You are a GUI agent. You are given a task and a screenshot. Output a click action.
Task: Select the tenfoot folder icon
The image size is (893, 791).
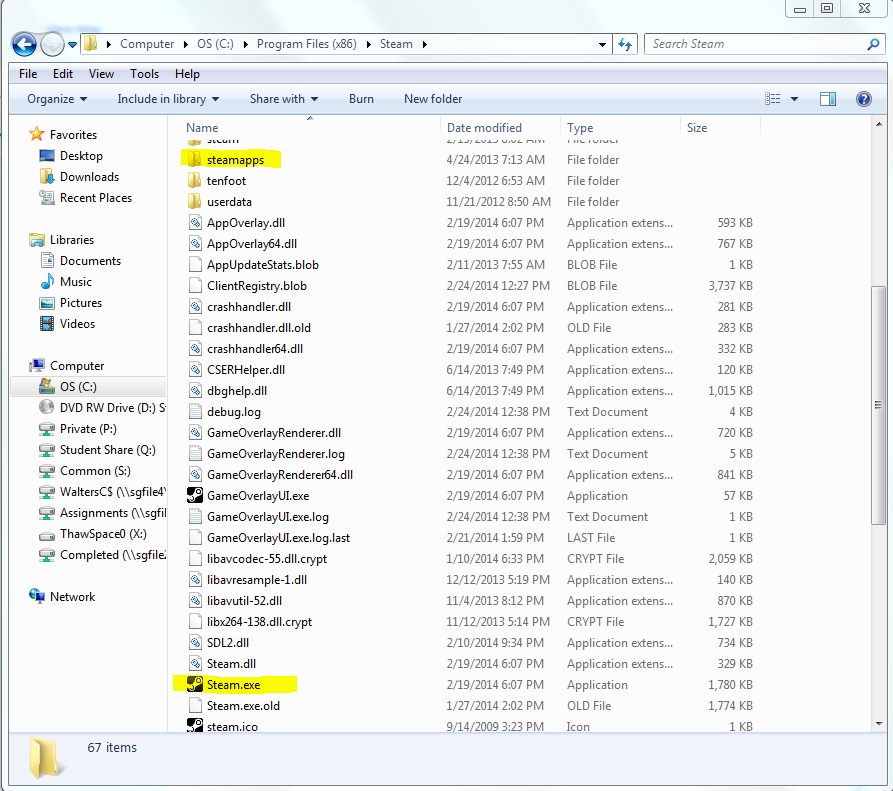[195, 181]
